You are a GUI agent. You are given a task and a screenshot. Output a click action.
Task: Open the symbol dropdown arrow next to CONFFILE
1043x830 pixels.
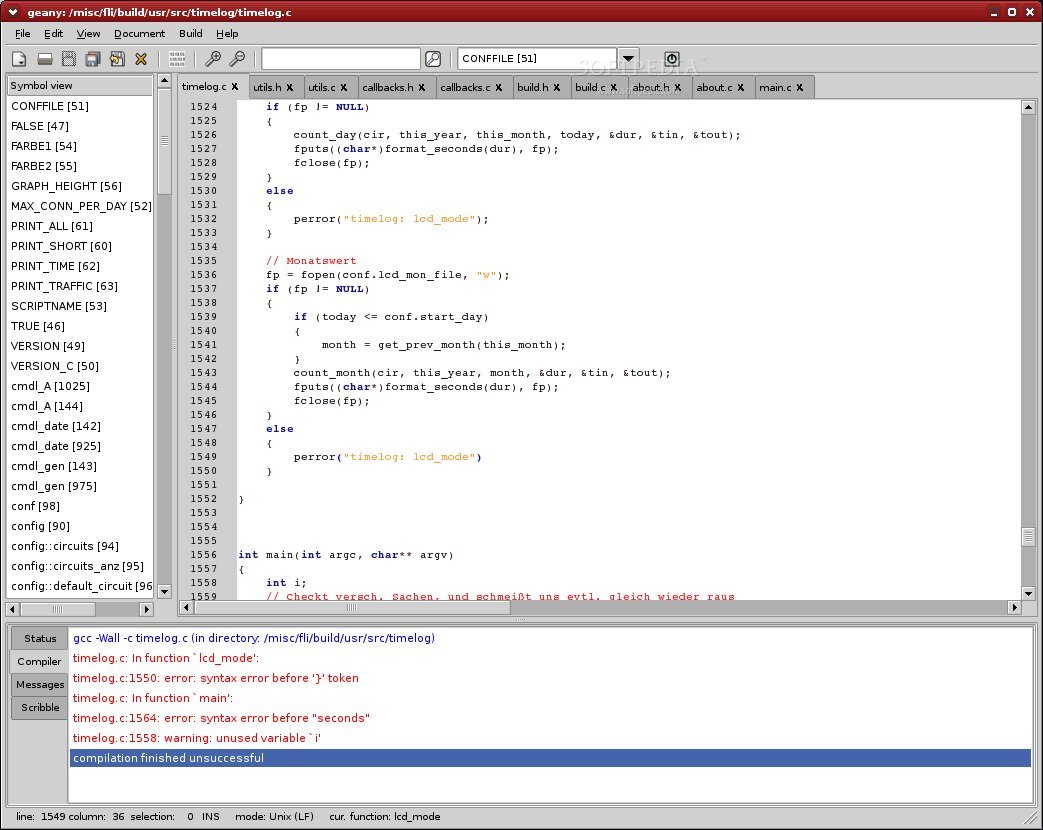(x=628, y=59)
